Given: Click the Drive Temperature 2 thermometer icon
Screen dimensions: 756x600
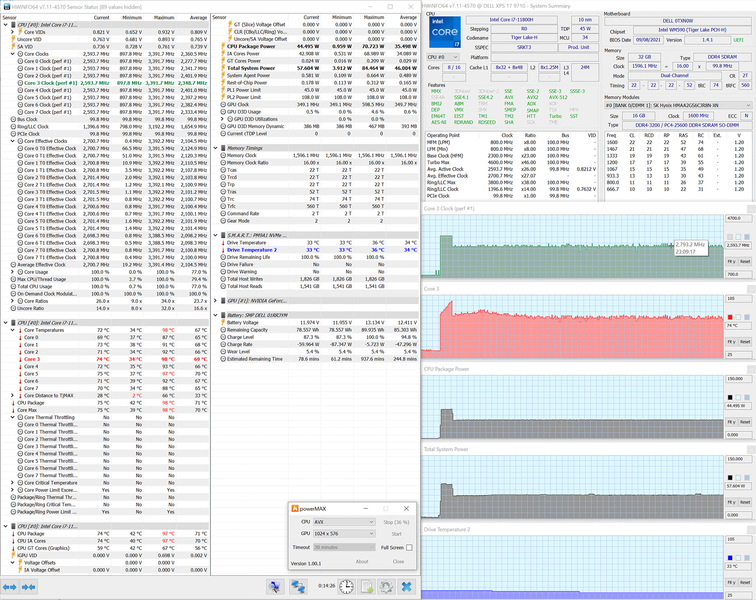Looking at the screenshot, I should [x=223, y=250].
